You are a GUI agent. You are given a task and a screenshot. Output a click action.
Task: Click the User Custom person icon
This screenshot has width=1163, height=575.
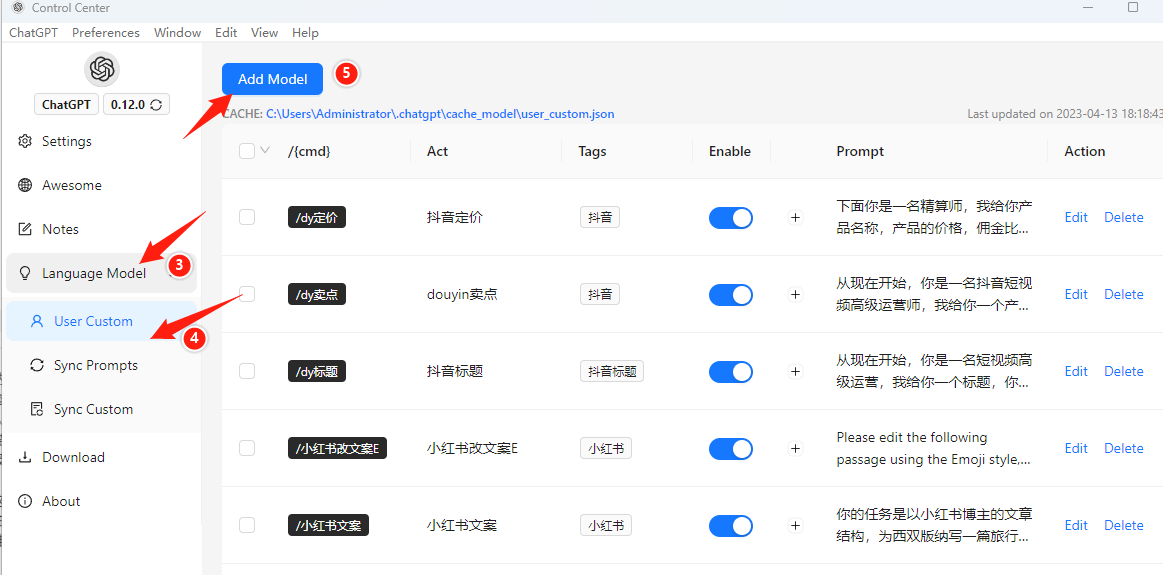tap(37, 321)
